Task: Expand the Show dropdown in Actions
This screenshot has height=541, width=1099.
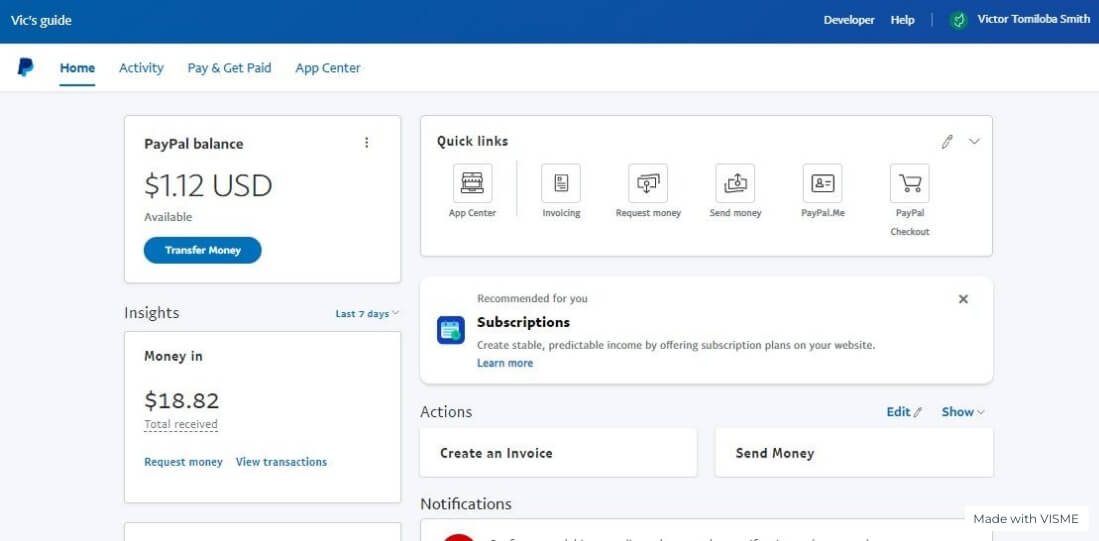Action: tap(963, 412)
